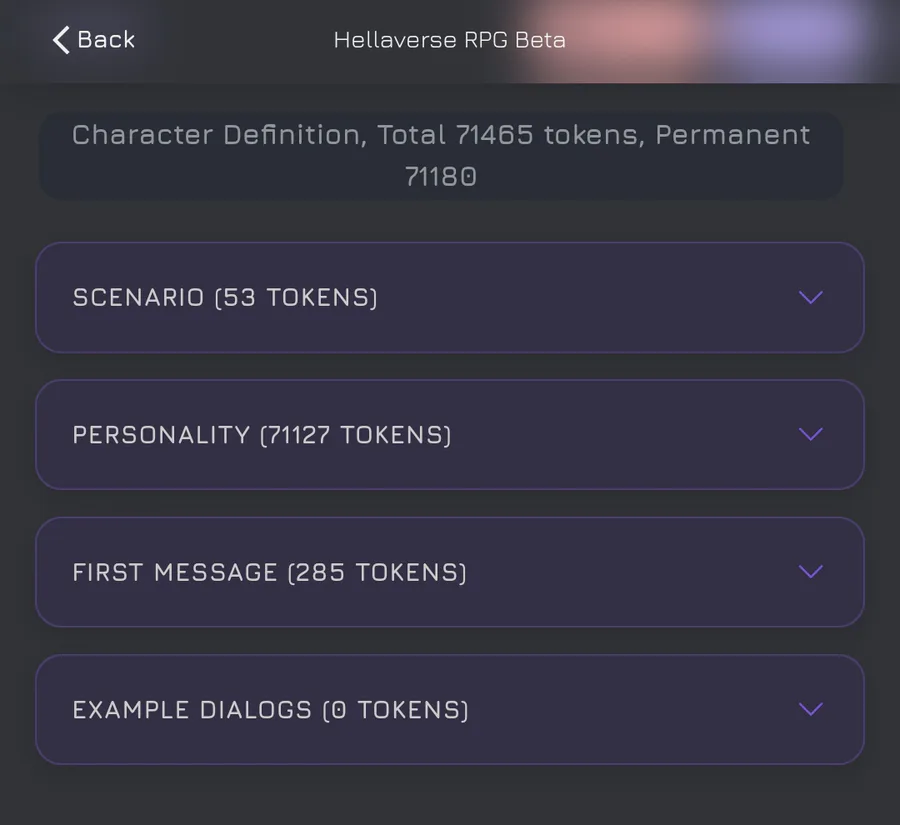Open the PERSONALITY section label

click(161, 435)
